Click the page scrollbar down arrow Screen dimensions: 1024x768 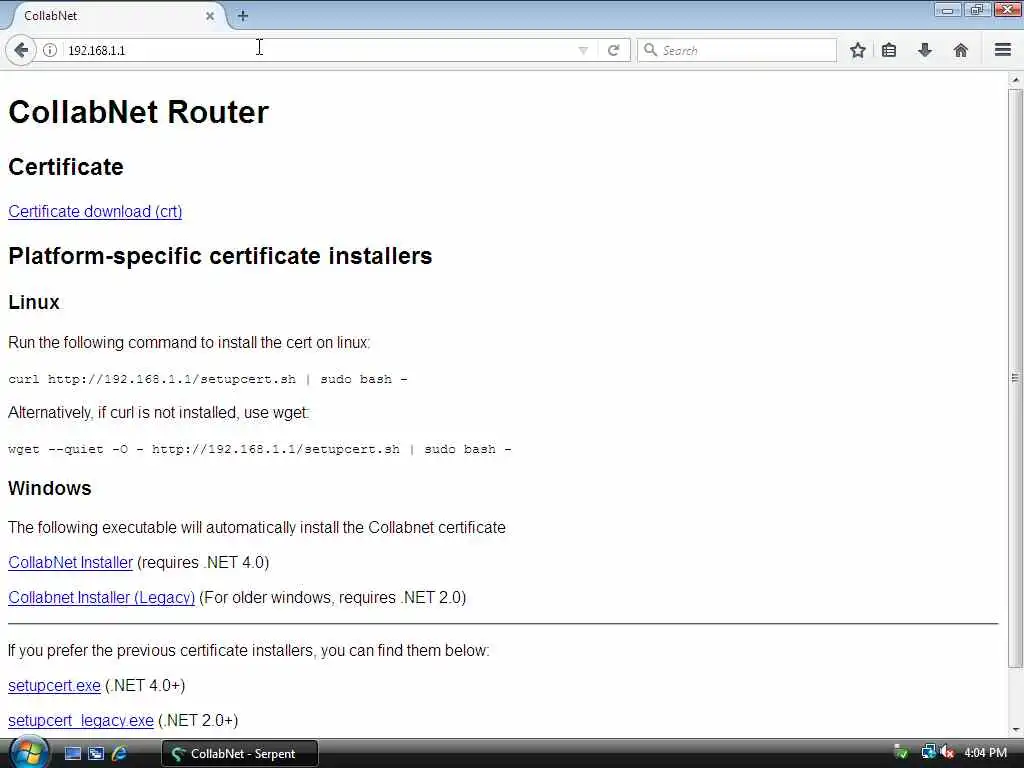(1015, 729)
